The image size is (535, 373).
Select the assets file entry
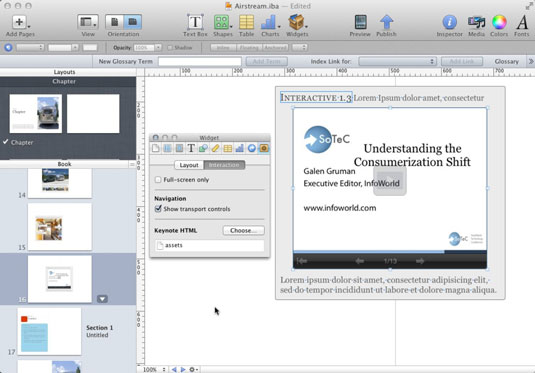[209, 245]
